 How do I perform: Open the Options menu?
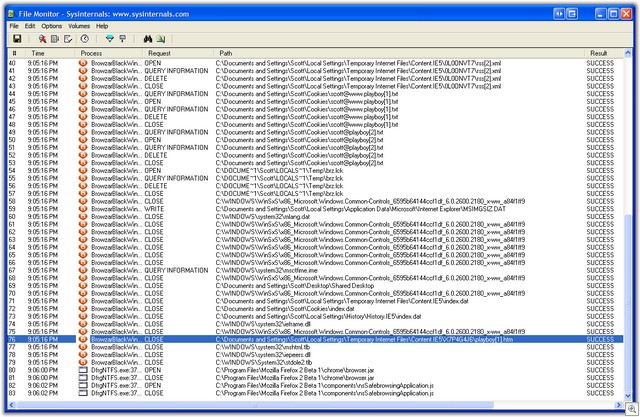coord(51,26)
